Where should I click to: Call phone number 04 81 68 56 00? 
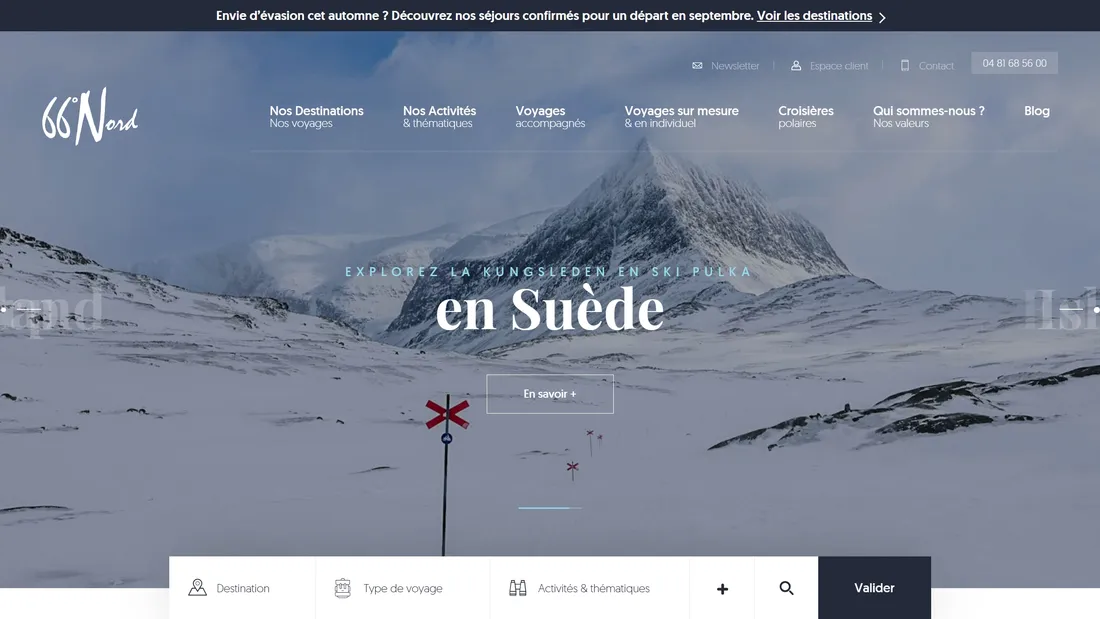pos(1014,63)
